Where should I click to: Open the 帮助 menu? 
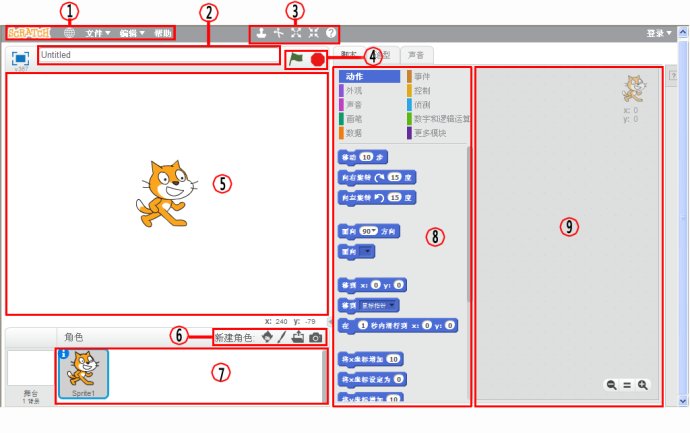[x=162, y=33]
